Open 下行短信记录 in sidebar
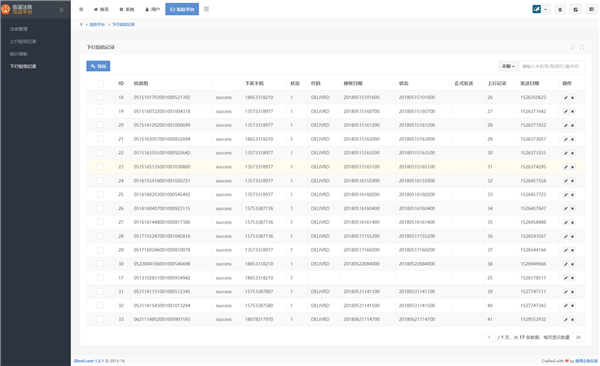 pyautogui.click(x=23, y=66)
